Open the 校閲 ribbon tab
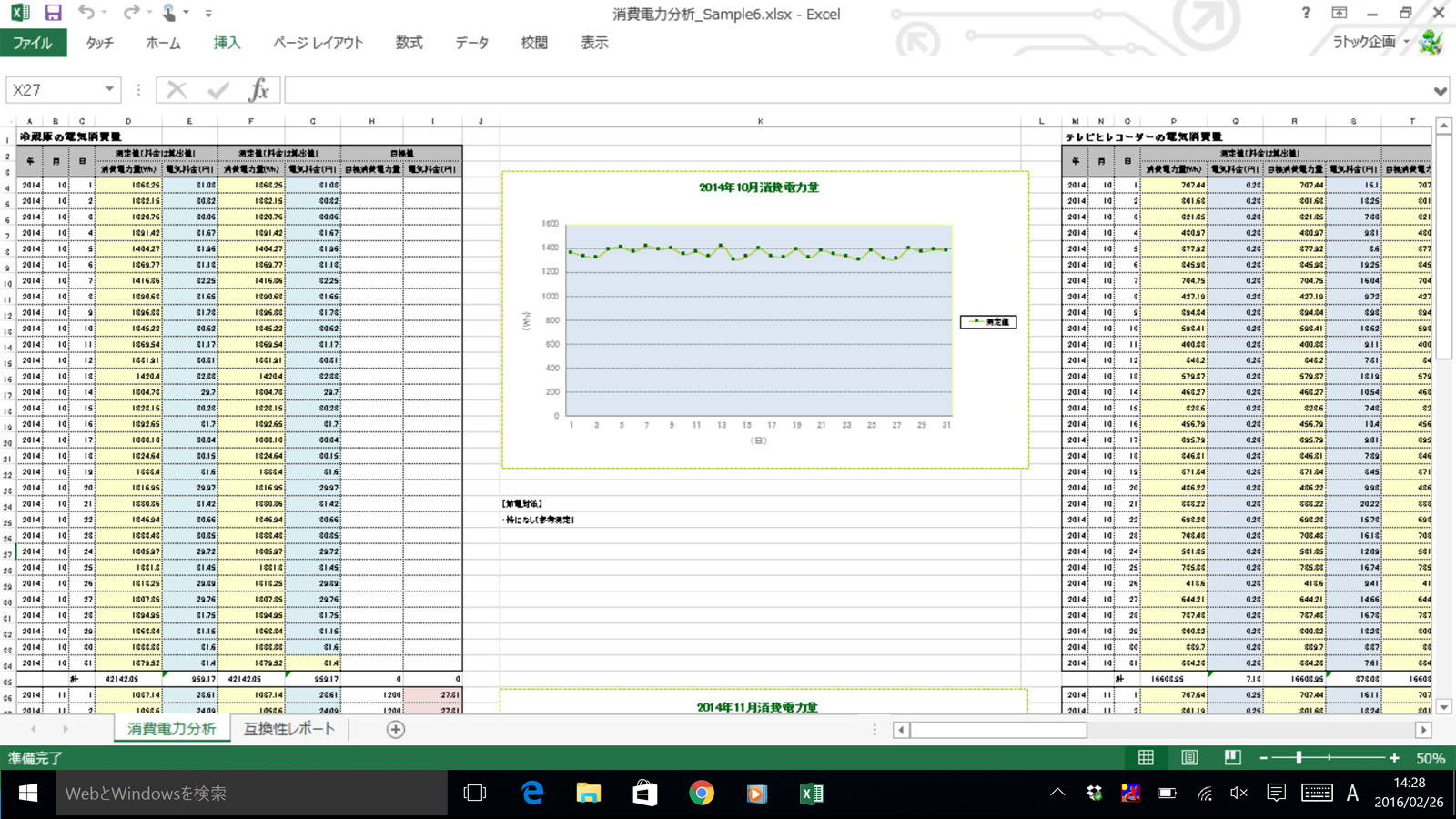 pos(534,43)
